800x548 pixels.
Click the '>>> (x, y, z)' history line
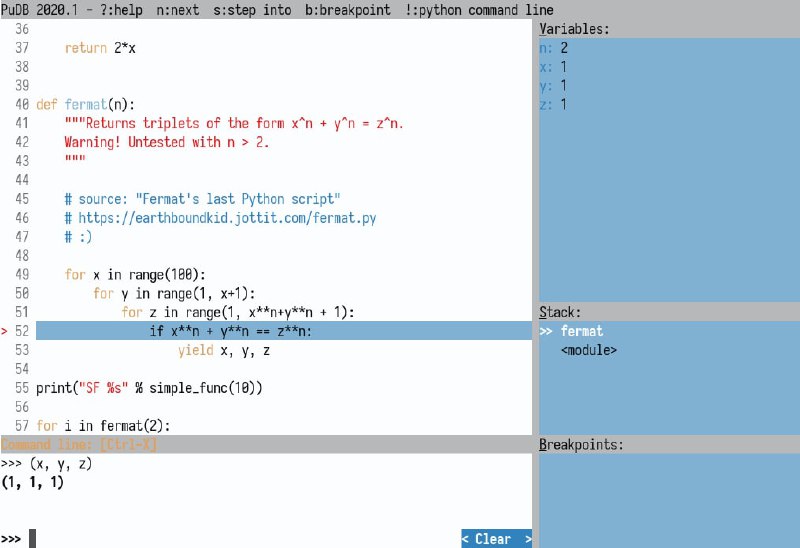[x=46, y=464]
